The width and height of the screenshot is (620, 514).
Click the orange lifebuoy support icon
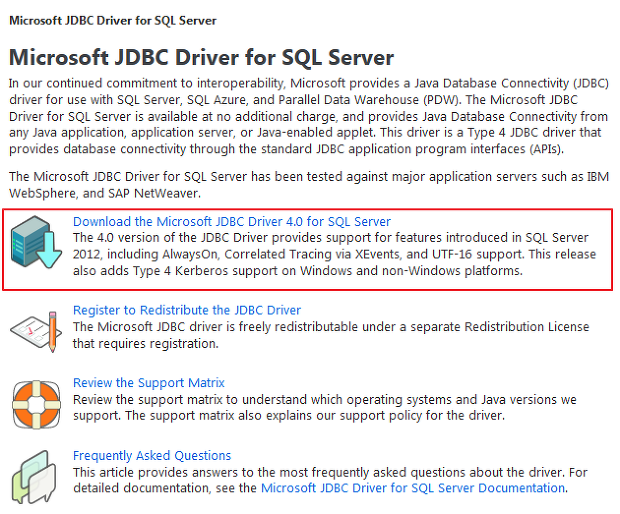pos(36,404)
